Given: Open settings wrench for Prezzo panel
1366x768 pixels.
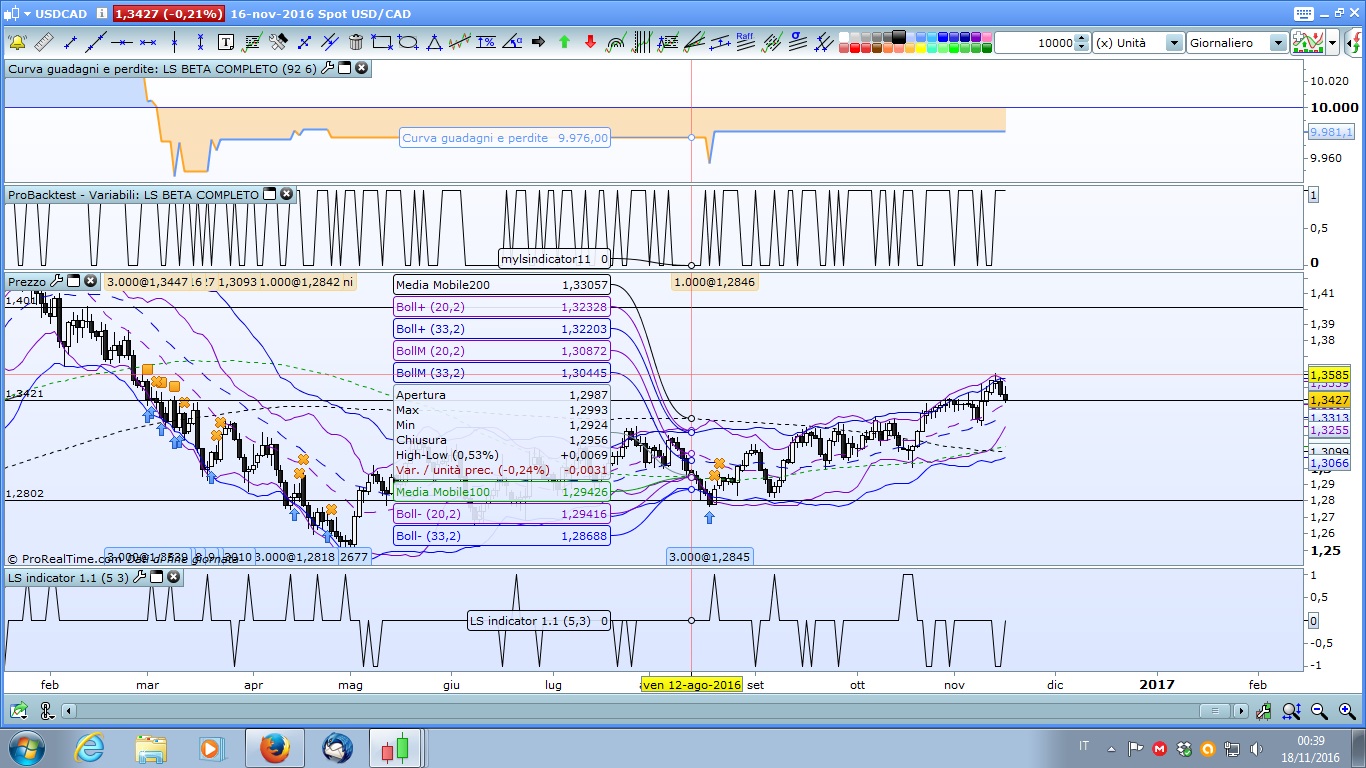Looking at the screenshot, I should click(x=56, y=281).
